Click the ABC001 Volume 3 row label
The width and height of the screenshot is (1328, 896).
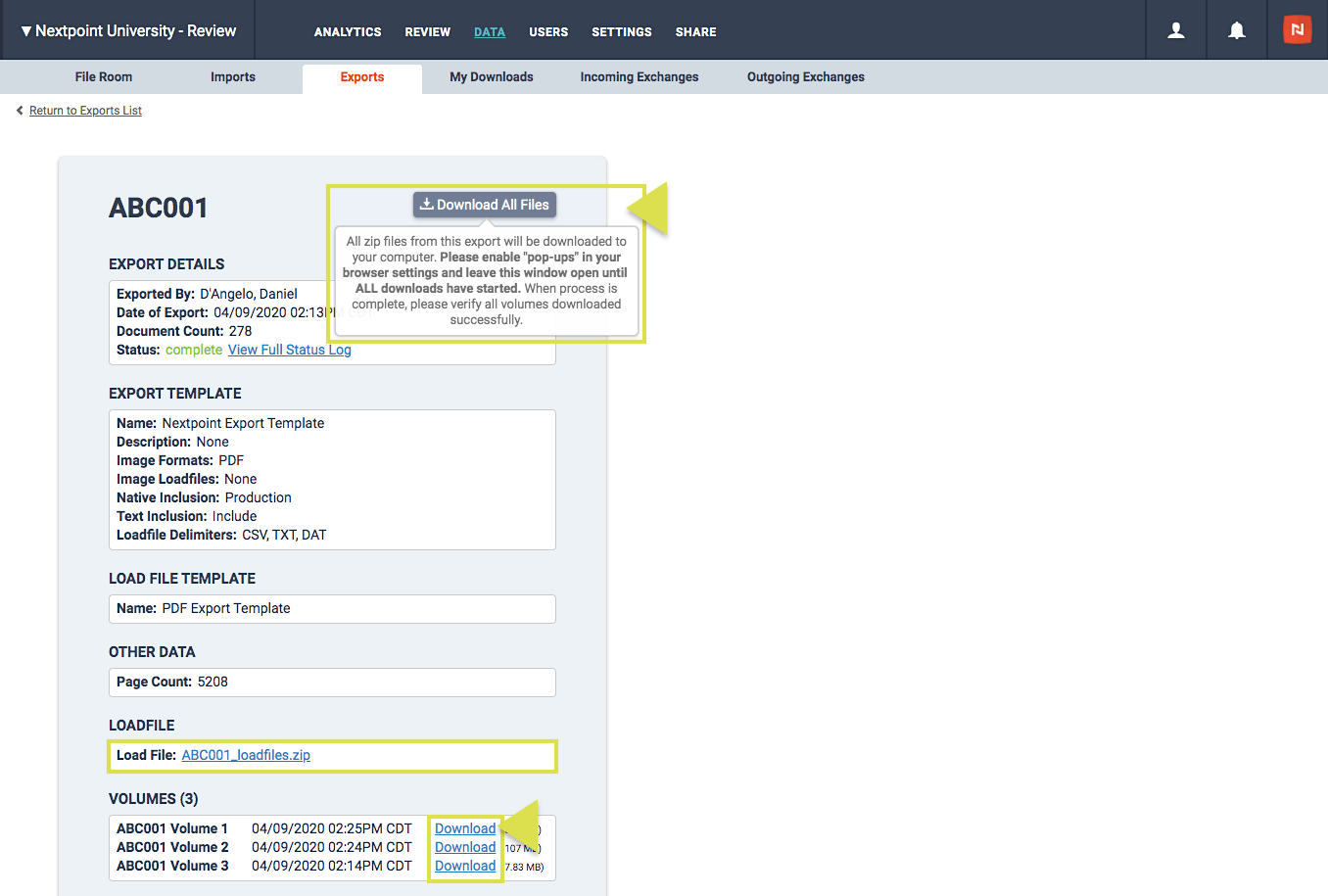coord(172,866)
